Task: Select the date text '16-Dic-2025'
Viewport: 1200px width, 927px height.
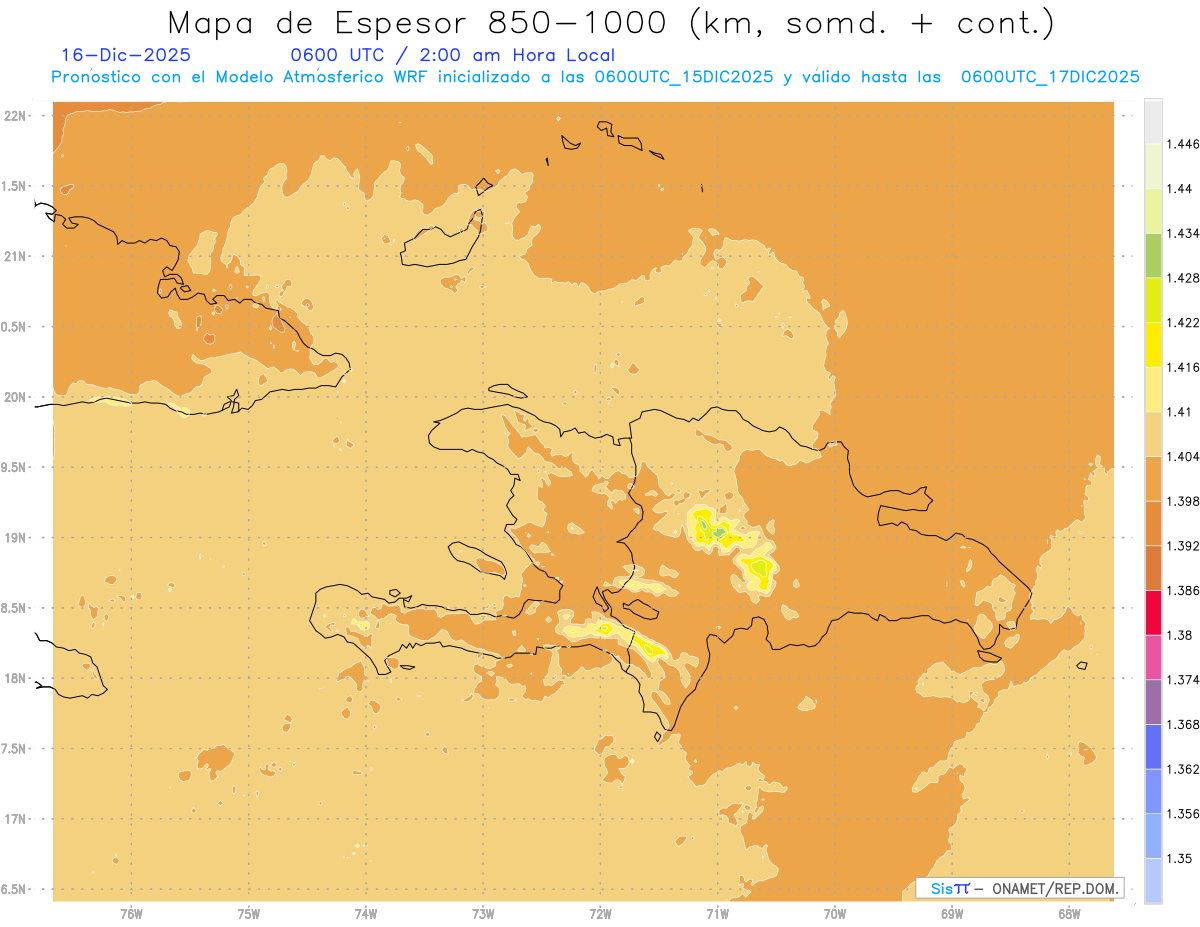Action: pyautogui.click(x=126, y=55)
